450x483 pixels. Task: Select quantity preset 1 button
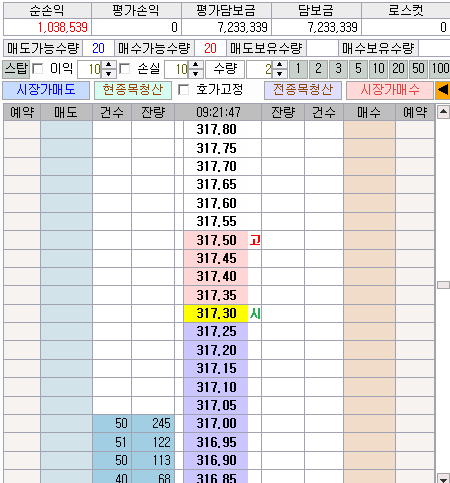tap(298, 69)
